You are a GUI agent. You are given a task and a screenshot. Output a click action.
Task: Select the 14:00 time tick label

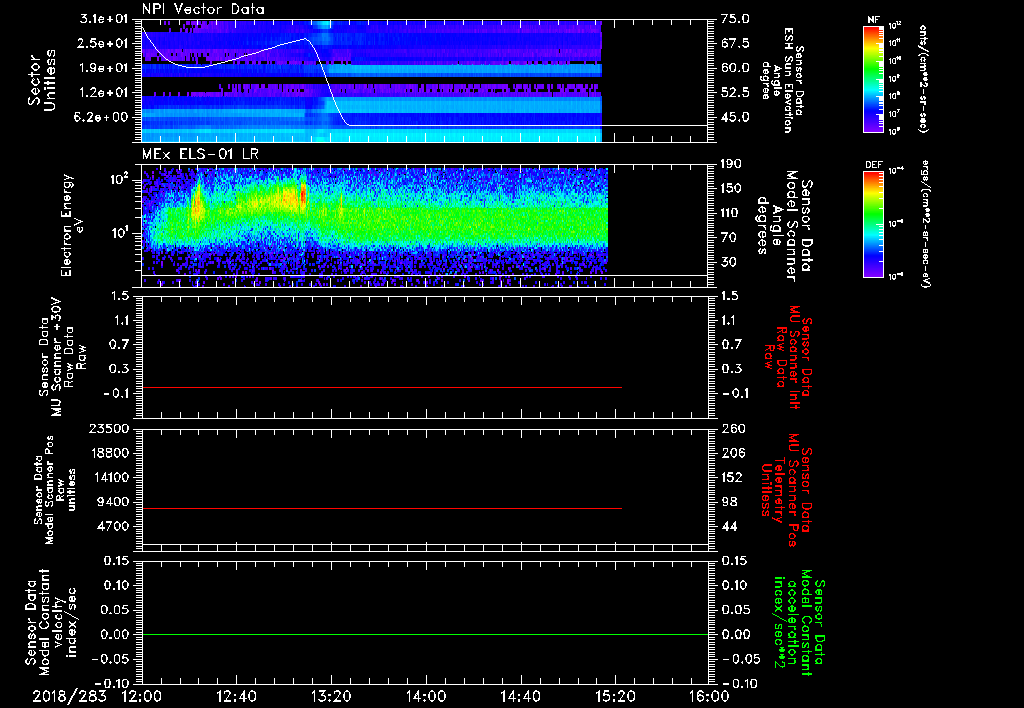[x=426, y=696]
